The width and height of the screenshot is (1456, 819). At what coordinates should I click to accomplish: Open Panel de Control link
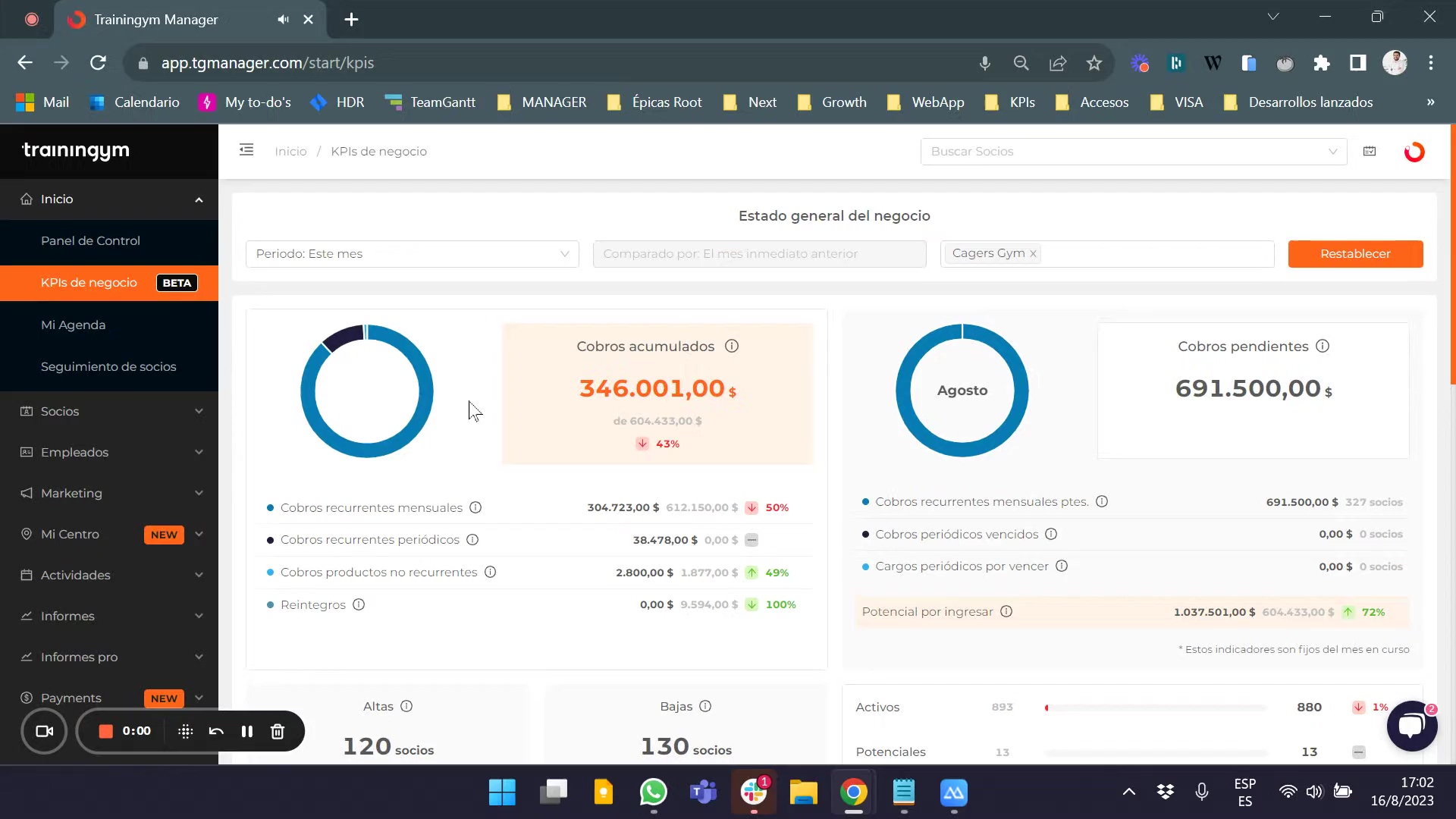(90, 240)
